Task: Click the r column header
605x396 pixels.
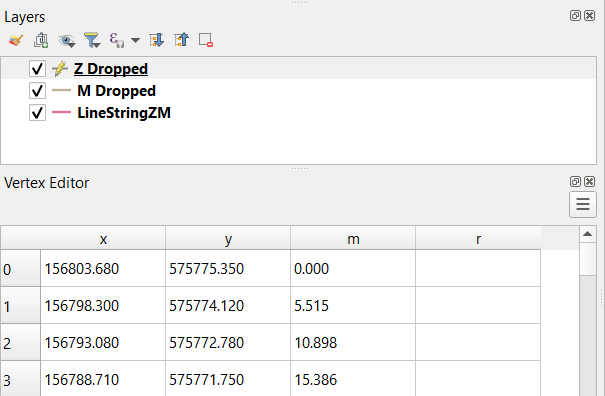Action: [x=478, y=239]
